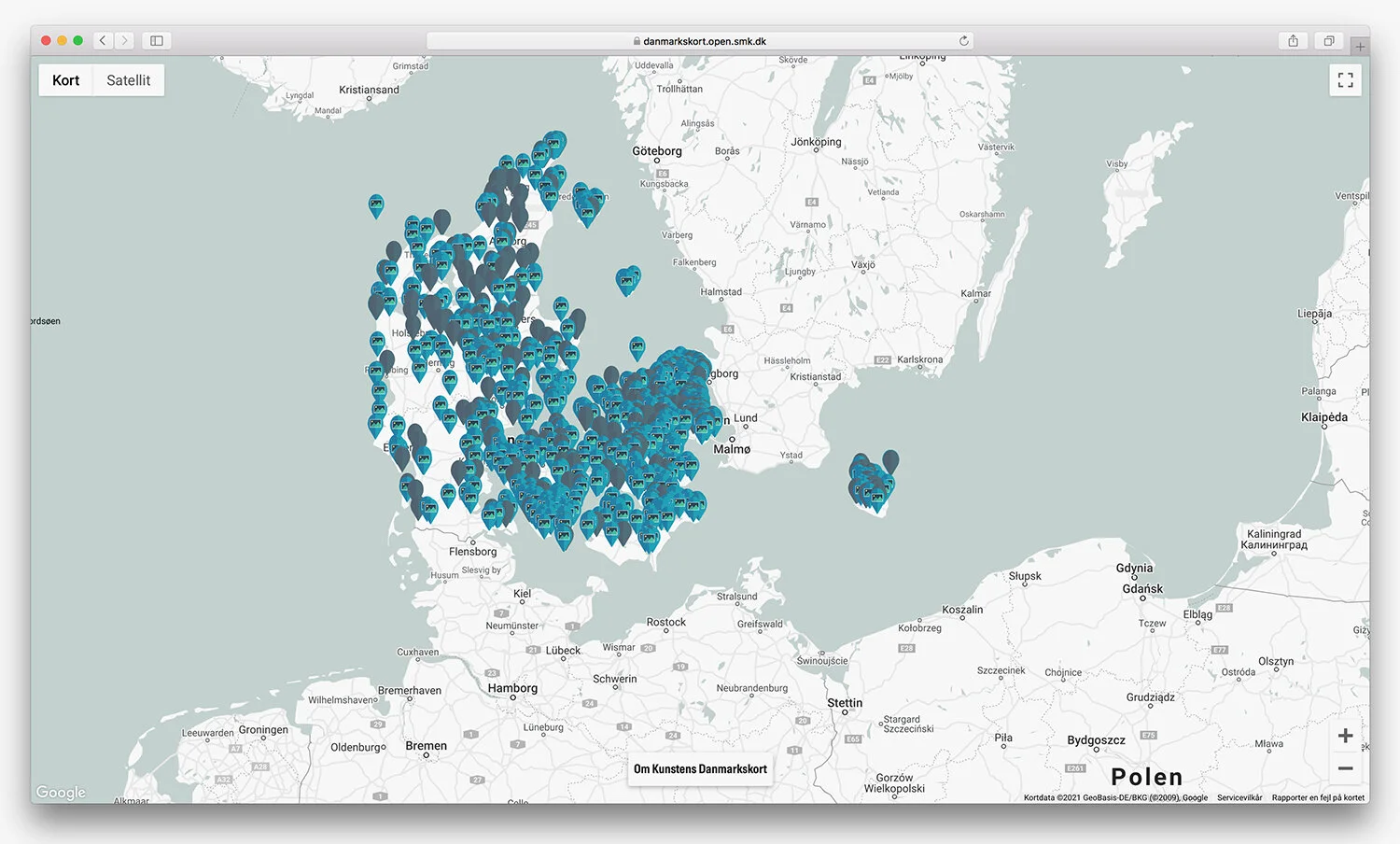1400x844 pixels.
Task: Click the Malmø city label
Action: (732, 449)
